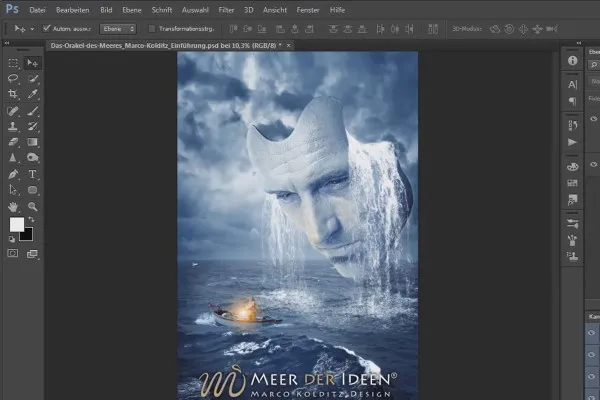Select the Clone Stamp tool
Viewport: 600px width, 400px height.
coord(13,126)
